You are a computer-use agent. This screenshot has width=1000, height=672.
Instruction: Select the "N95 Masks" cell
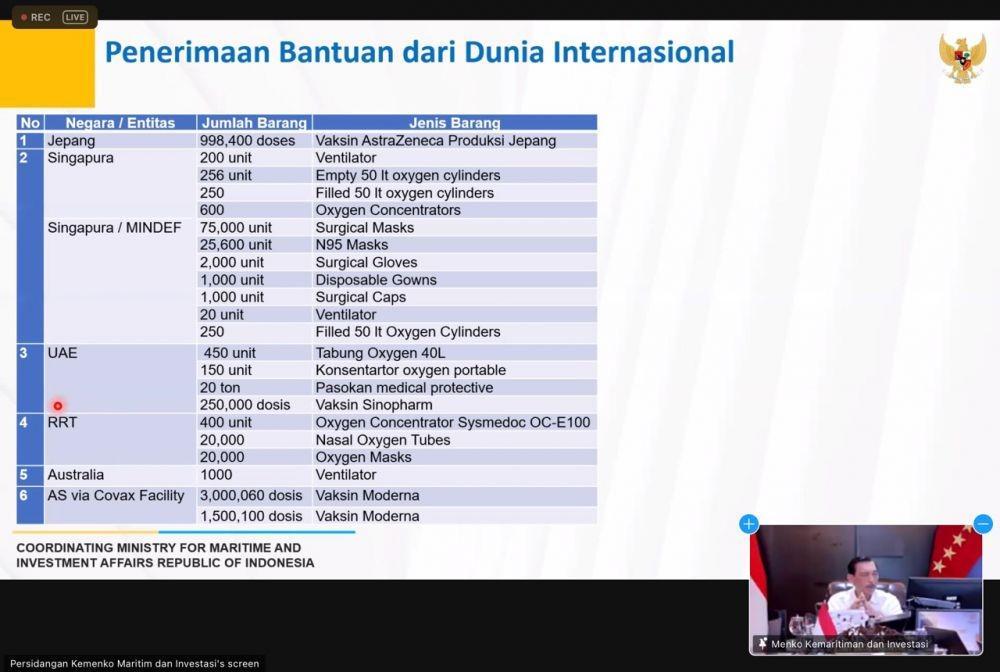point(455,245)
